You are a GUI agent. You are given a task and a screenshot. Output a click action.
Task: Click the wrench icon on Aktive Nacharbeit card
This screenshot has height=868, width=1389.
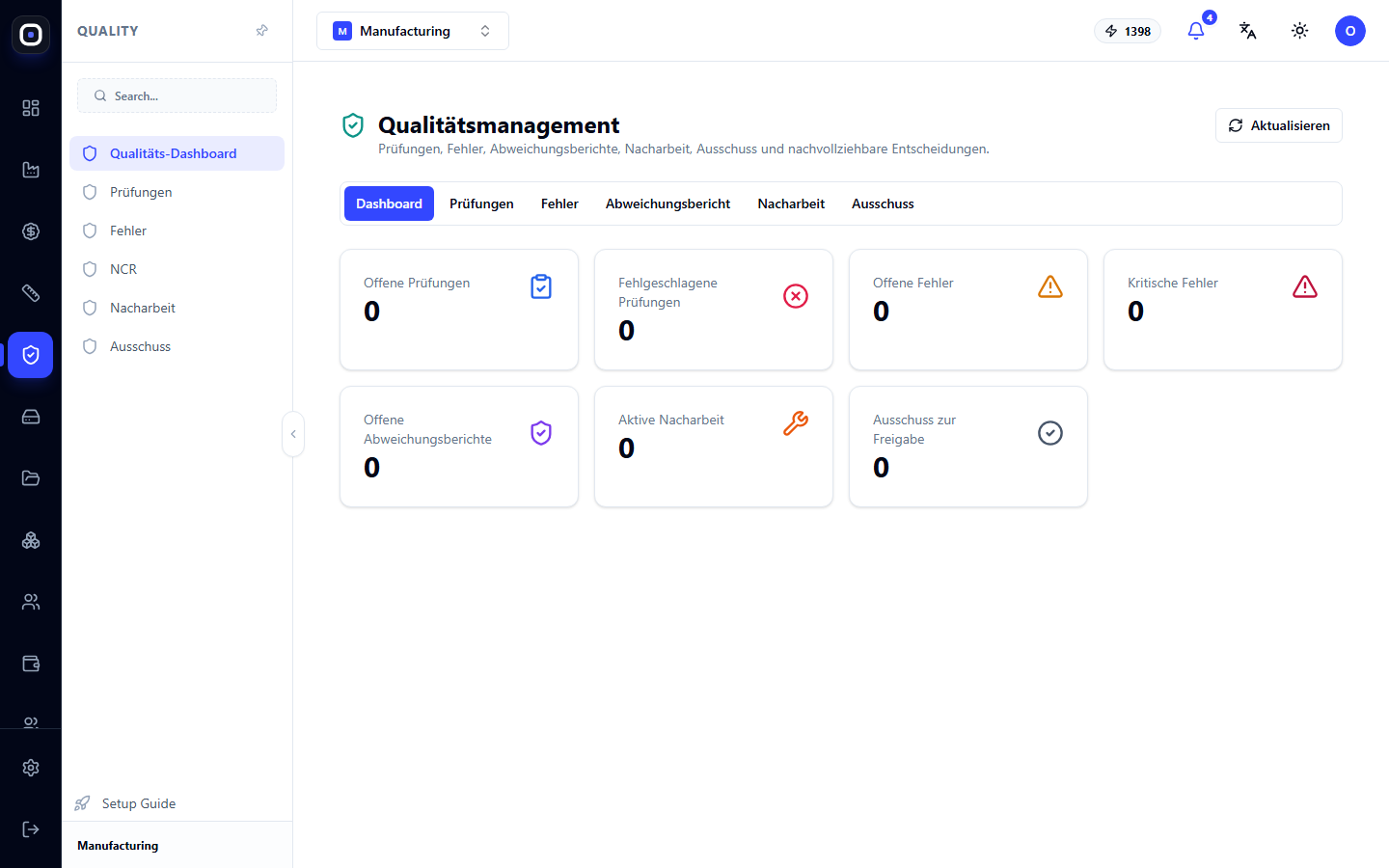(x=796, y=423)
